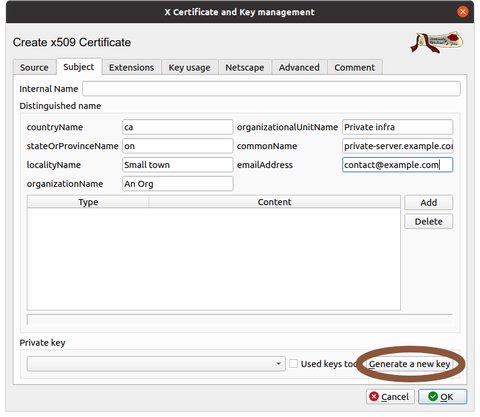This screenshot has width=480, height=417.
Task: Click the commonName field with private-server address
Action: point(397,146)
